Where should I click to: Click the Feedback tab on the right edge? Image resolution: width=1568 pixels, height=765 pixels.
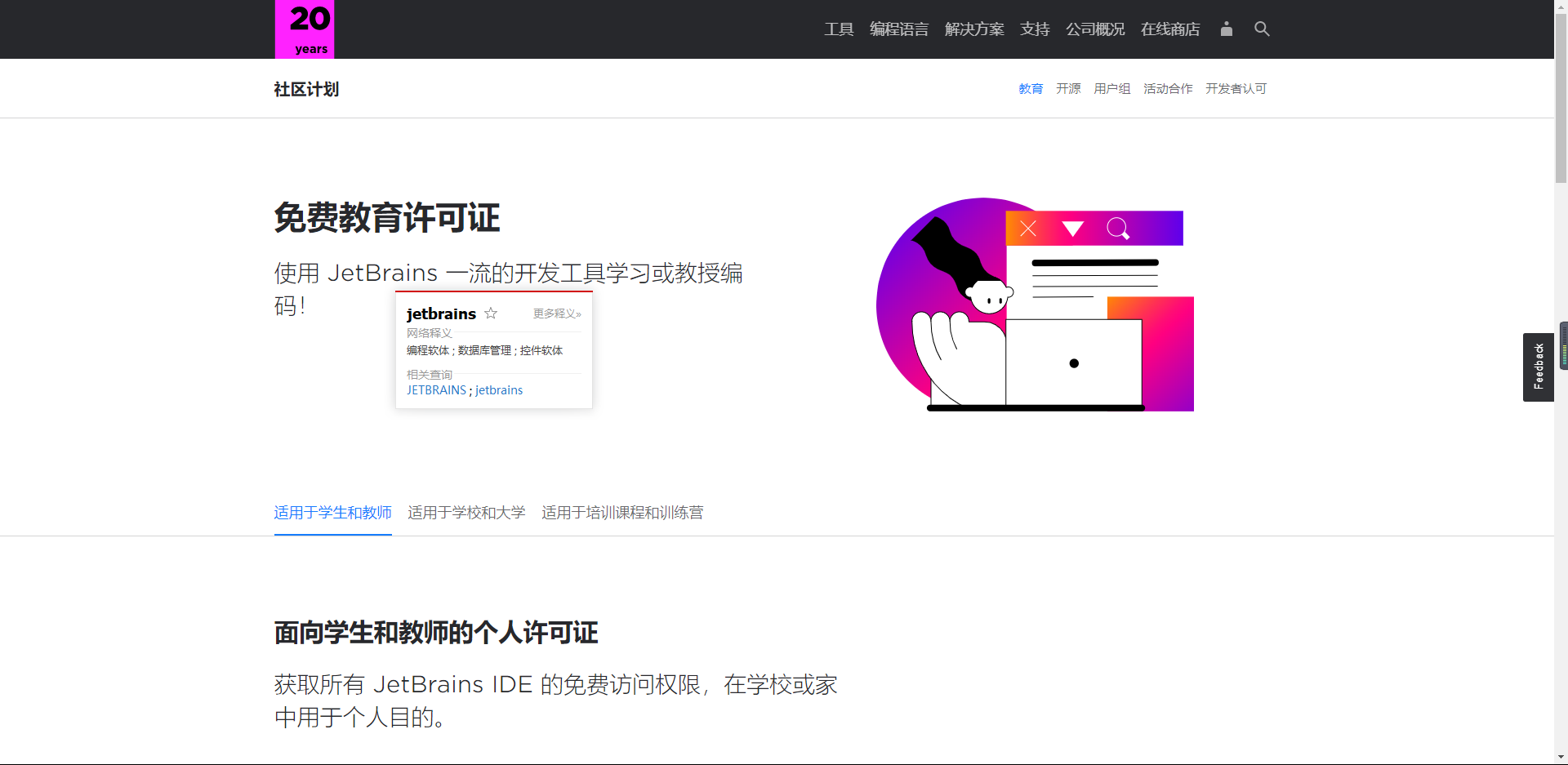pyautogui.click(x=1539, y=366)
